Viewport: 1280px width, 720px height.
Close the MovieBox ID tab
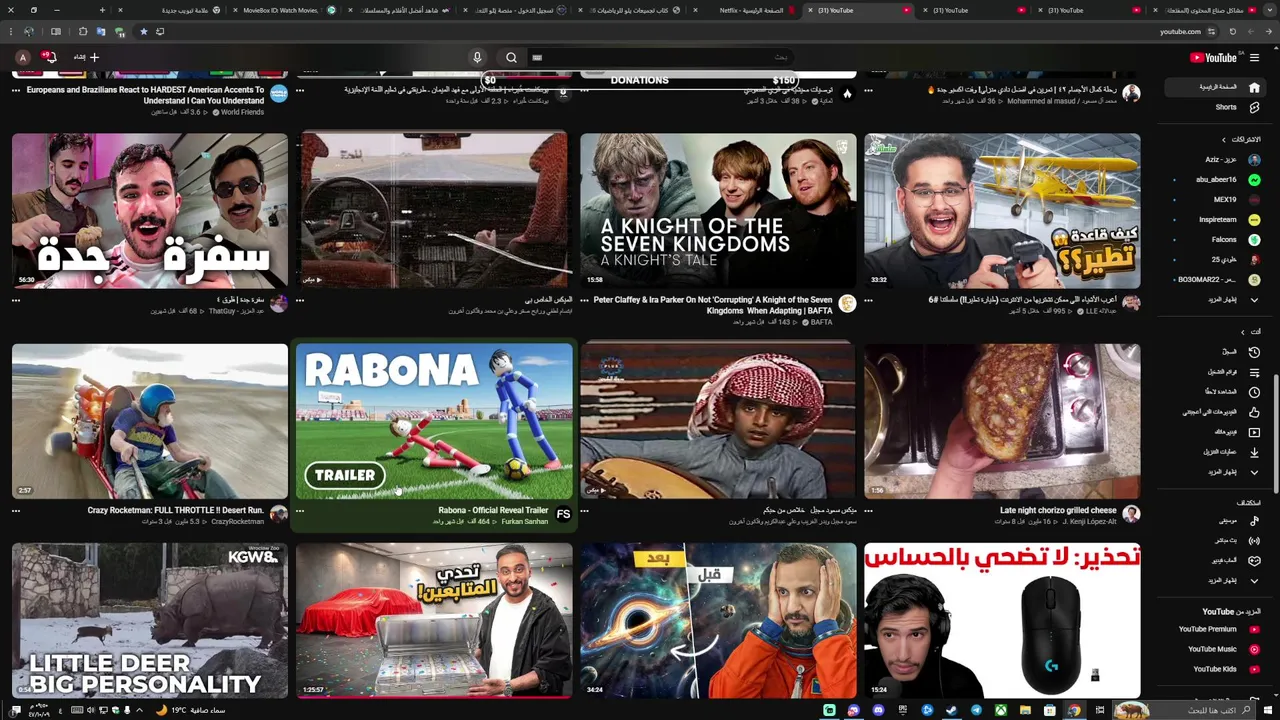pos(236,10)
